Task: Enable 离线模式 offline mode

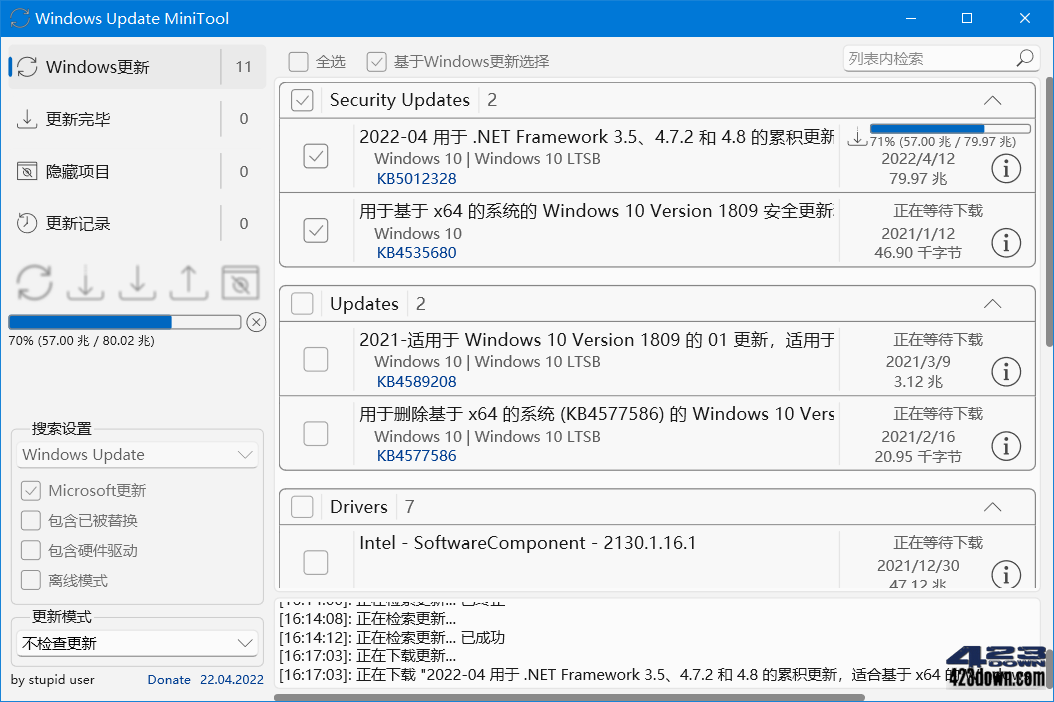Action: click(x=31, y=580)
